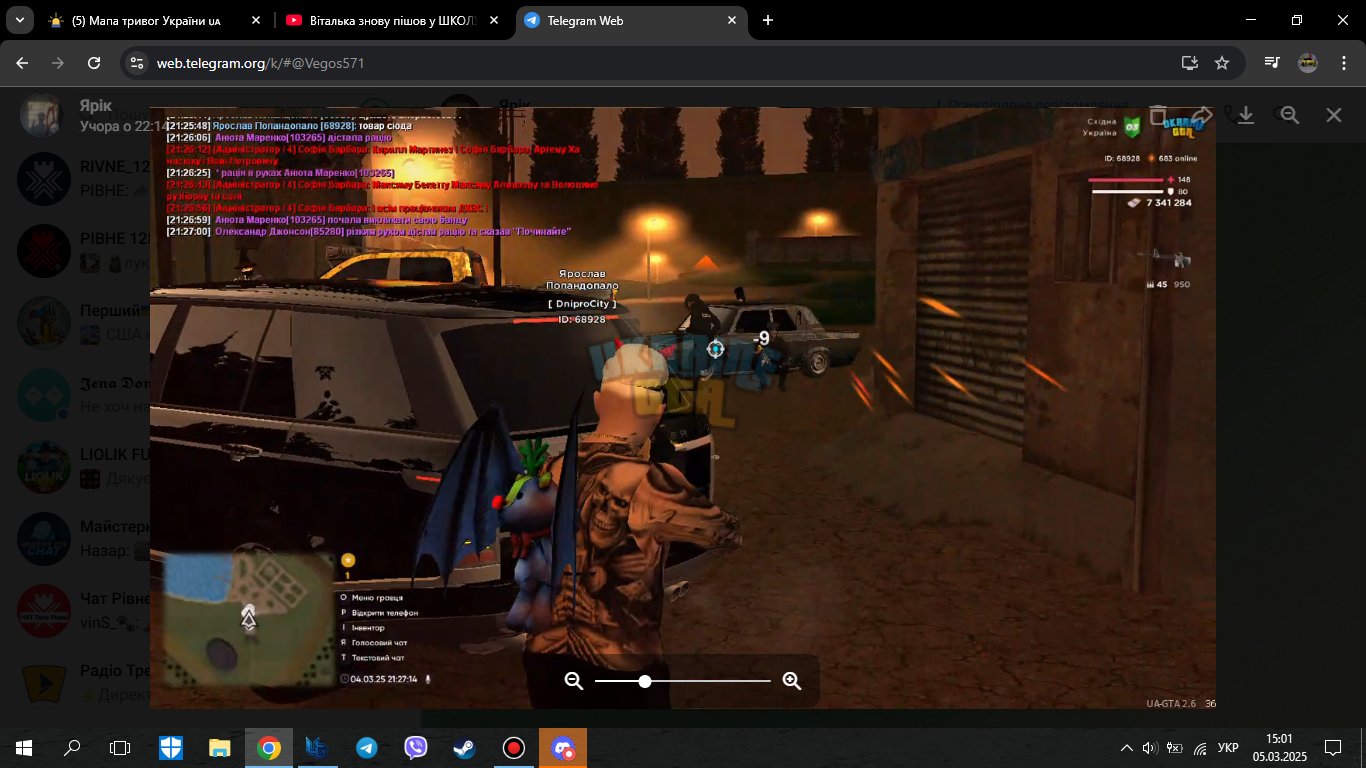Image resolution: width=1366 pixels, height=768 pixels.
Task: Click the magnifier plus beside the zoom slider
Action: pos(792,681)
